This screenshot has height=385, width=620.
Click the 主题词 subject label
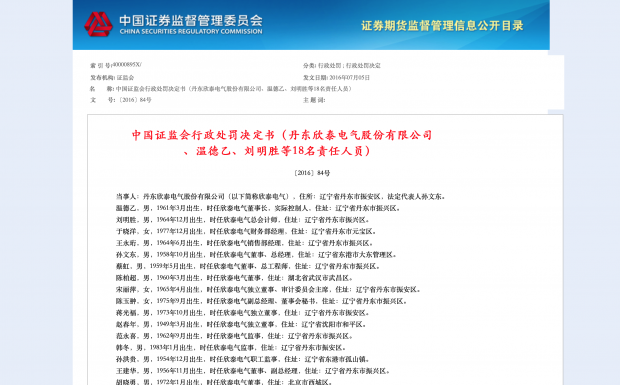coord(314,100)
